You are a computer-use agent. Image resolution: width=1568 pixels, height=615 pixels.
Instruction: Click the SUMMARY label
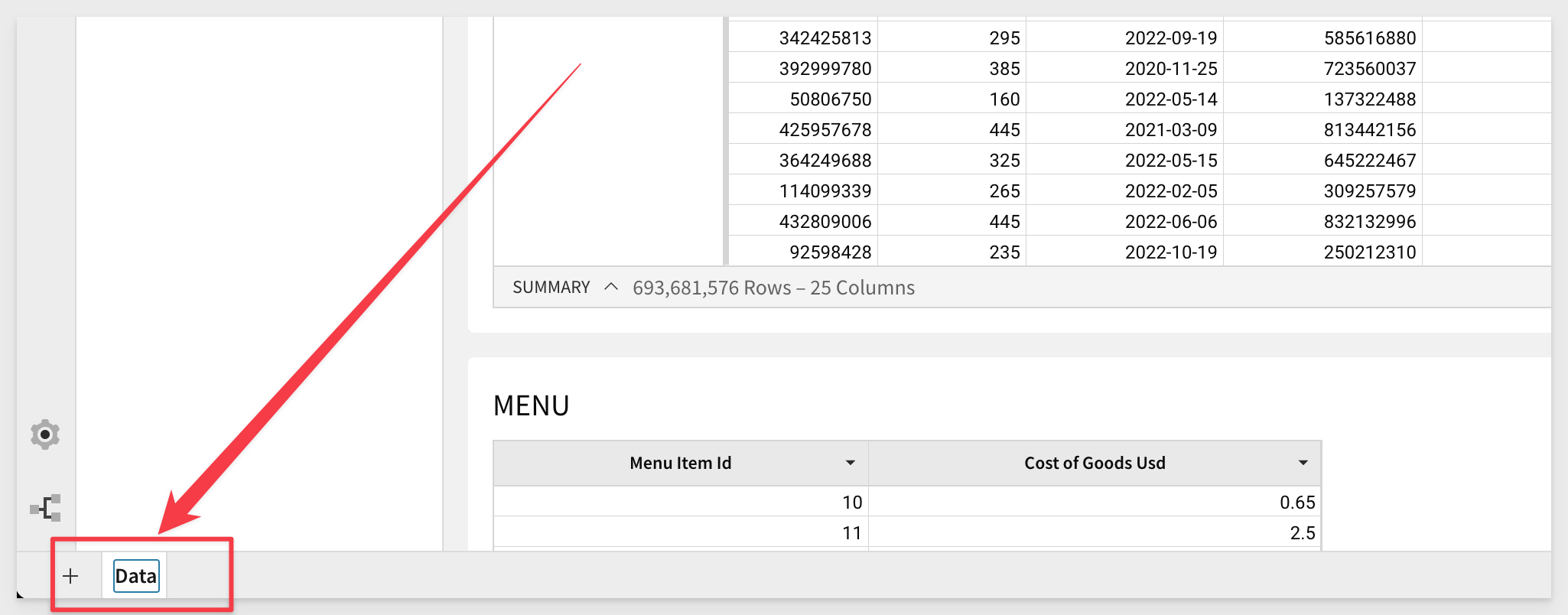point(551,288)
